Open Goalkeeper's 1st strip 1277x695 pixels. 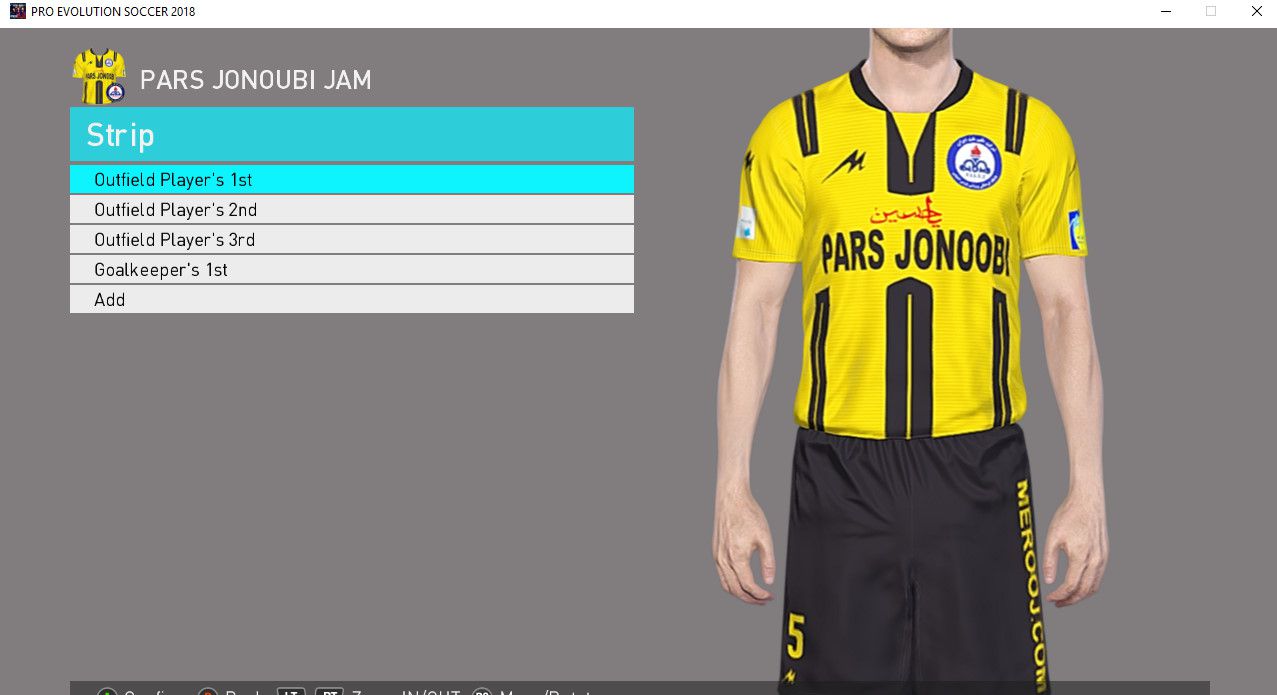[351, 270]
